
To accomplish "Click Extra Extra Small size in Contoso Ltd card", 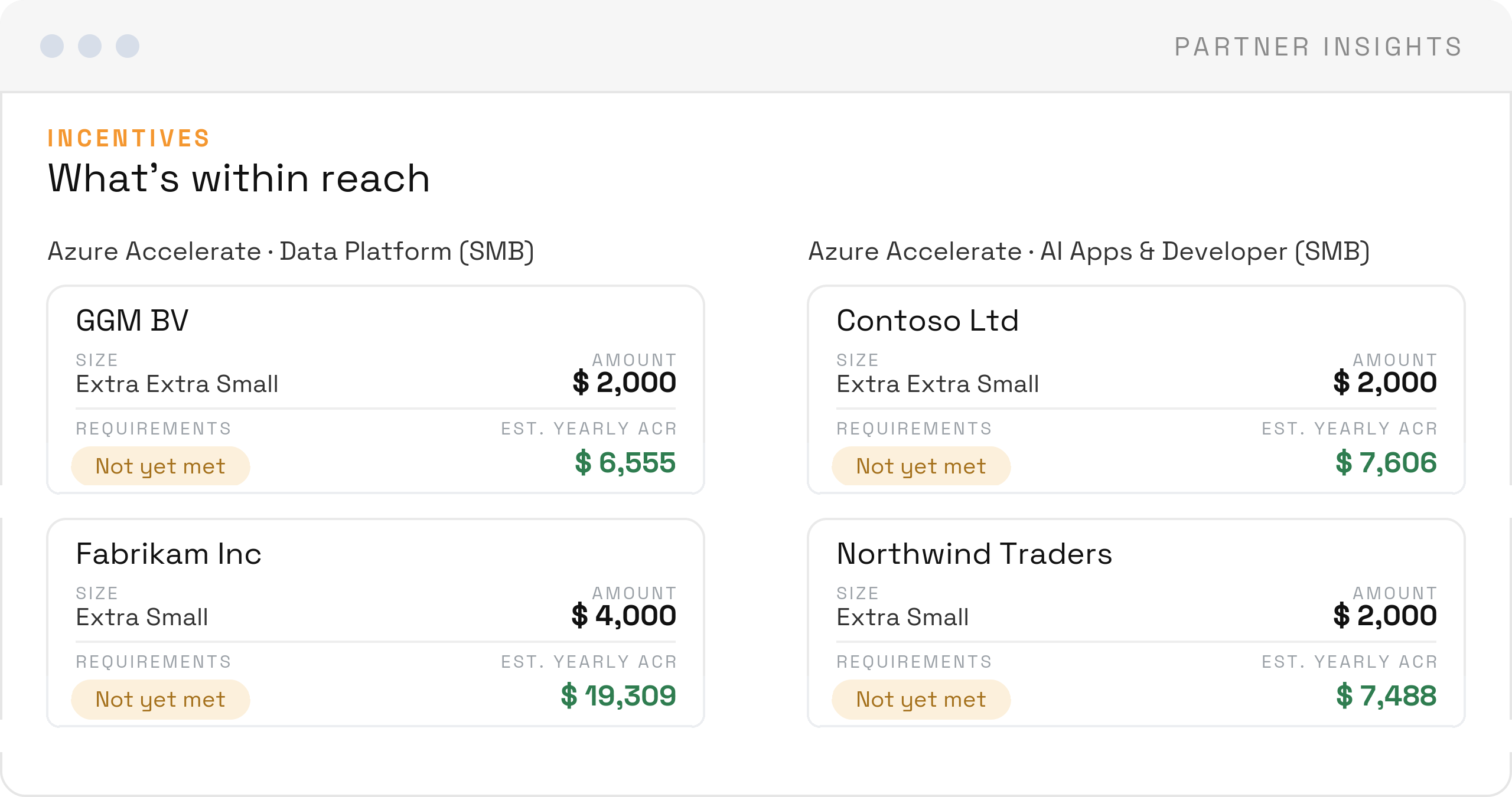I will coord(938,384).
